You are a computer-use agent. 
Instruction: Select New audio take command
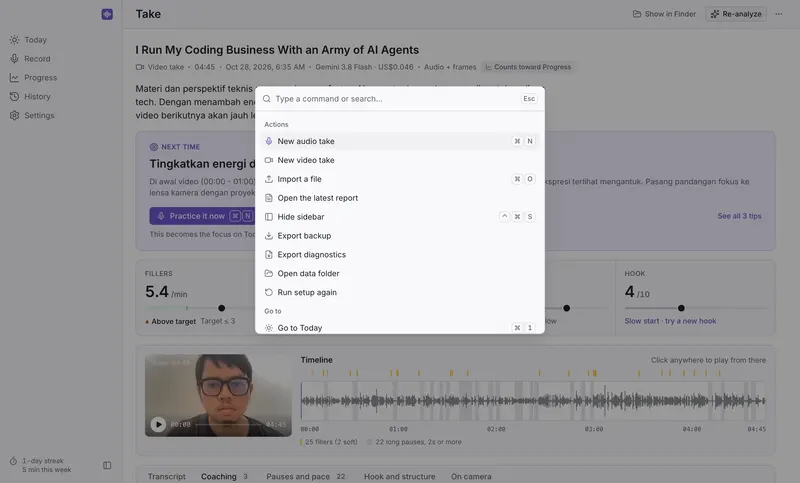point(399,141)
